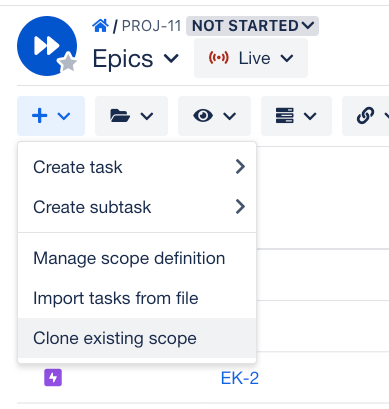The image size is (389, 409).
Task: Click the red Live broadcast icon
Action: (219, 58)
